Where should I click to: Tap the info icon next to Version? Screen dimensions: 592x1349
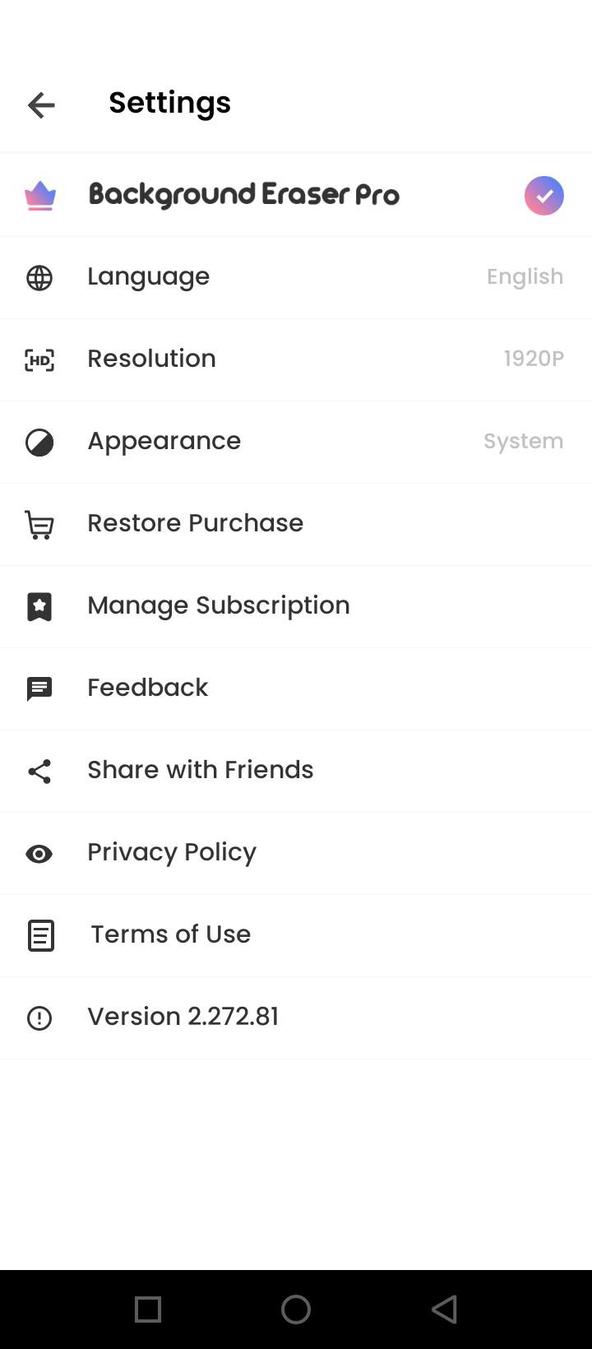point(39,1017)
